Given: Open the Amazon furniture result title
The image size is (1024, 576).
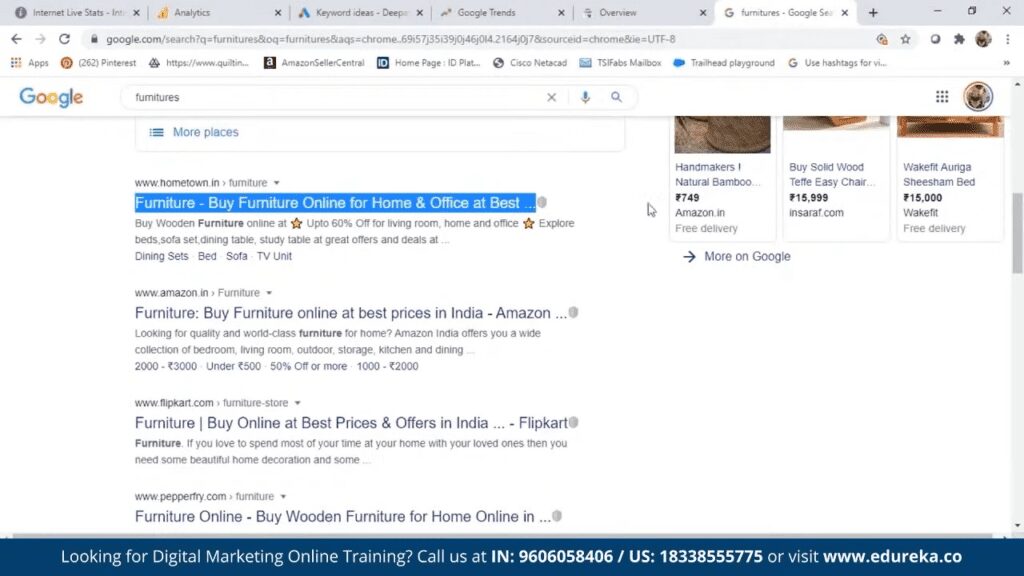Looking at the screenshot, I should (351, 313).
